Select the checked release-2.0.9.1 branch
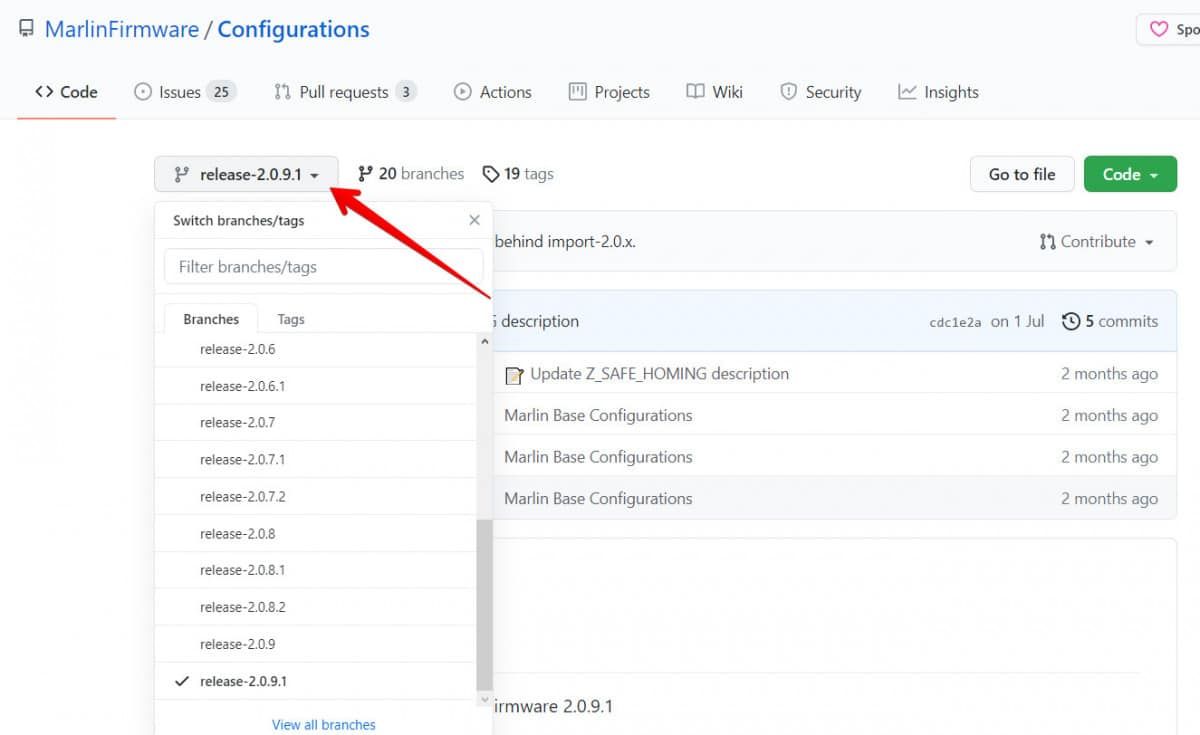 (243, 681)
